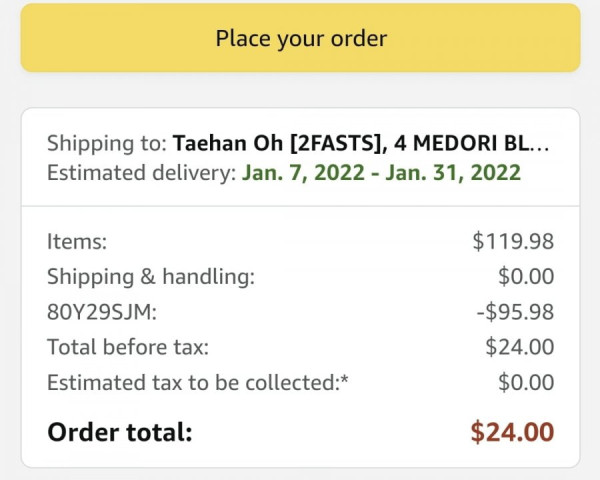Click the Items amount $119.98
600x480 pixels.
click(x=513, y=242)
